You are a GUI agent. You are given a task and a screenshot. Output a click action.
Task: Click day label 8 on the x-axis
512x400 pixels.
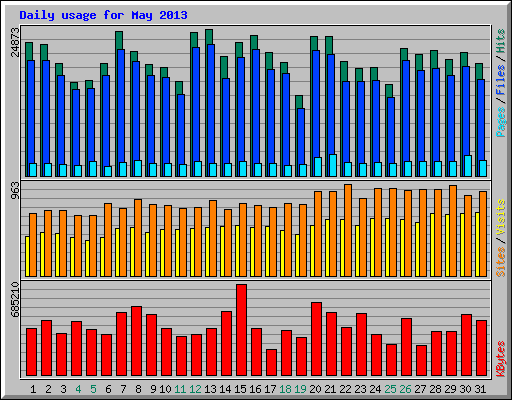pyautogui.click(x=138, y=389)
